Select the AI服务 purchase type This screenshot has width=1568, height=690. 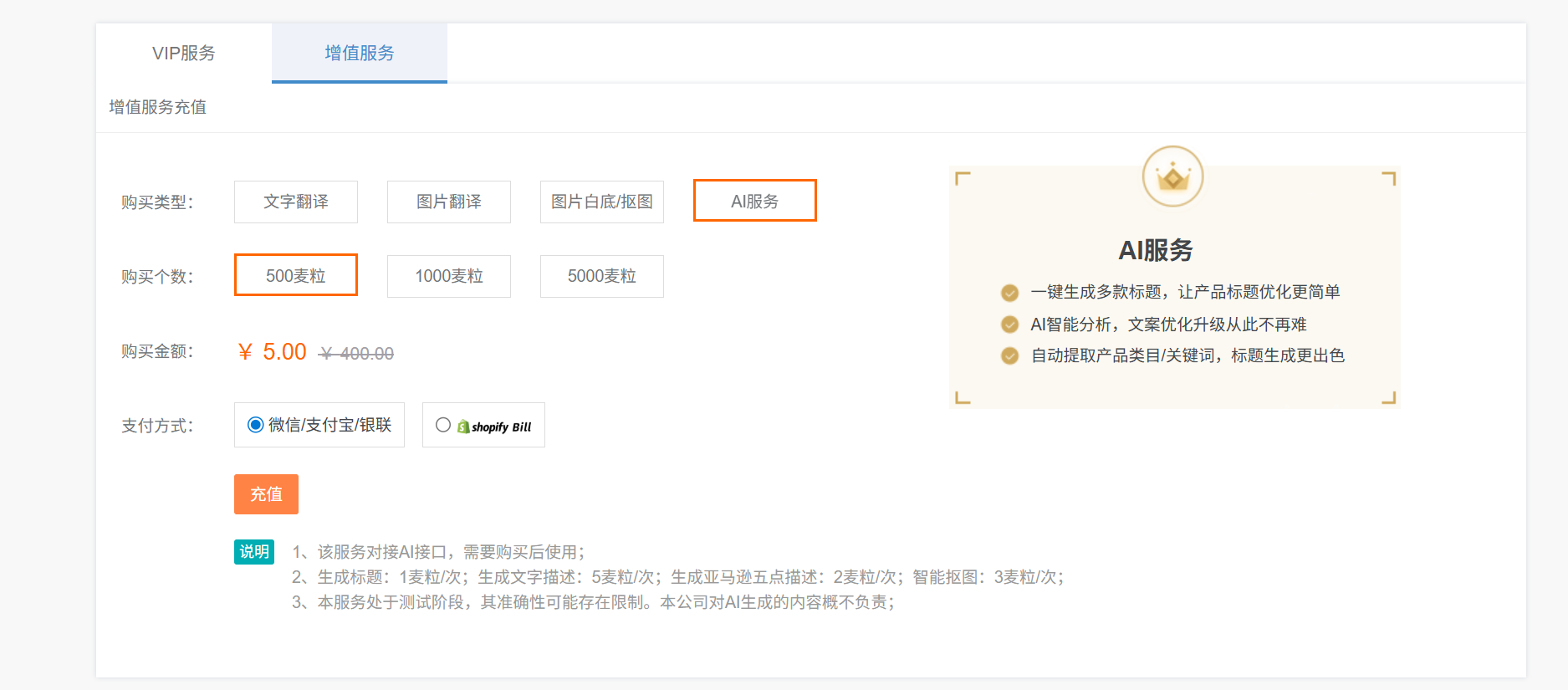coord(754,202)
